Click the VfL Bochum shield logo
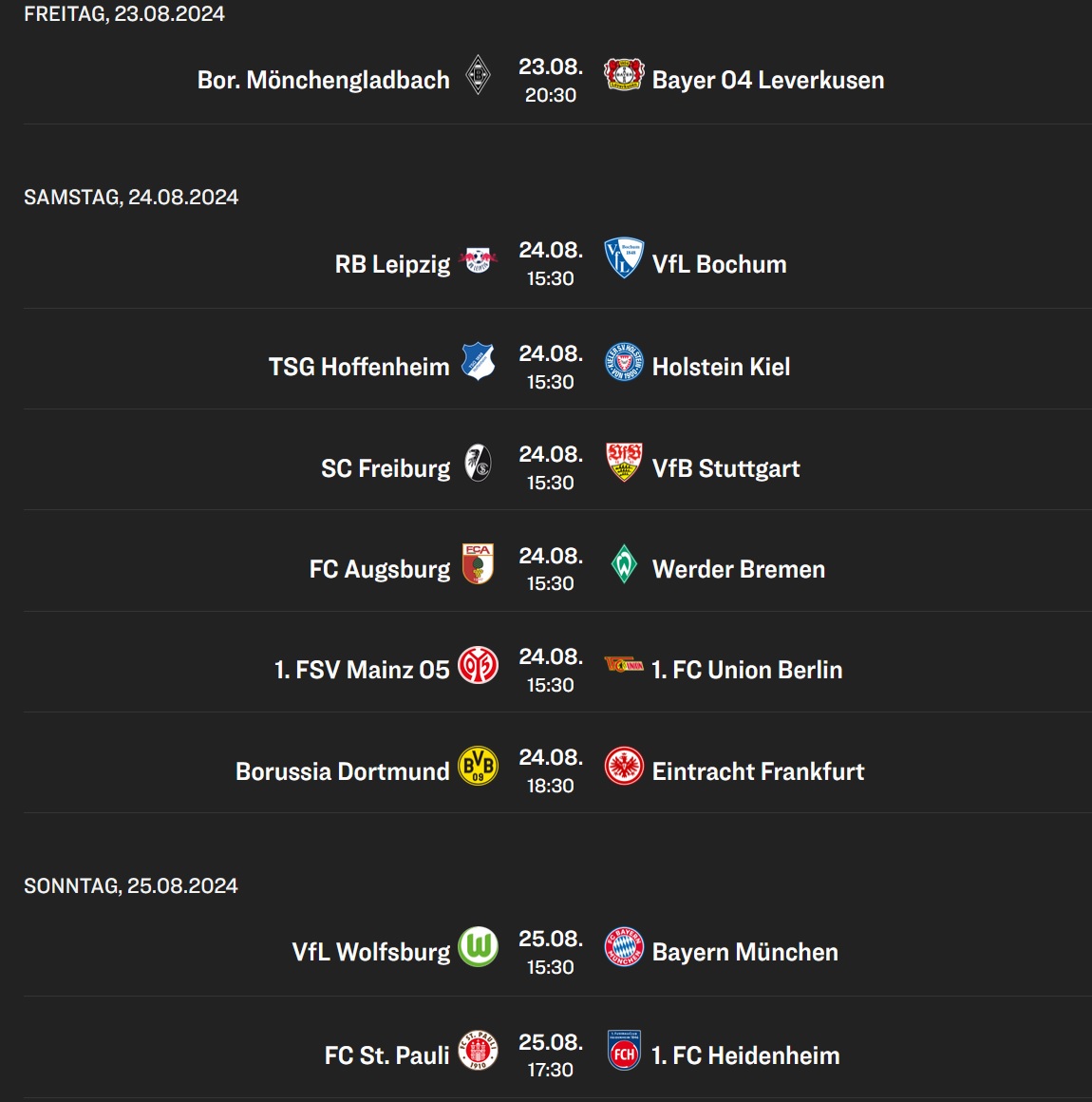This screenshot has width=1092, height=1102. 623,258
